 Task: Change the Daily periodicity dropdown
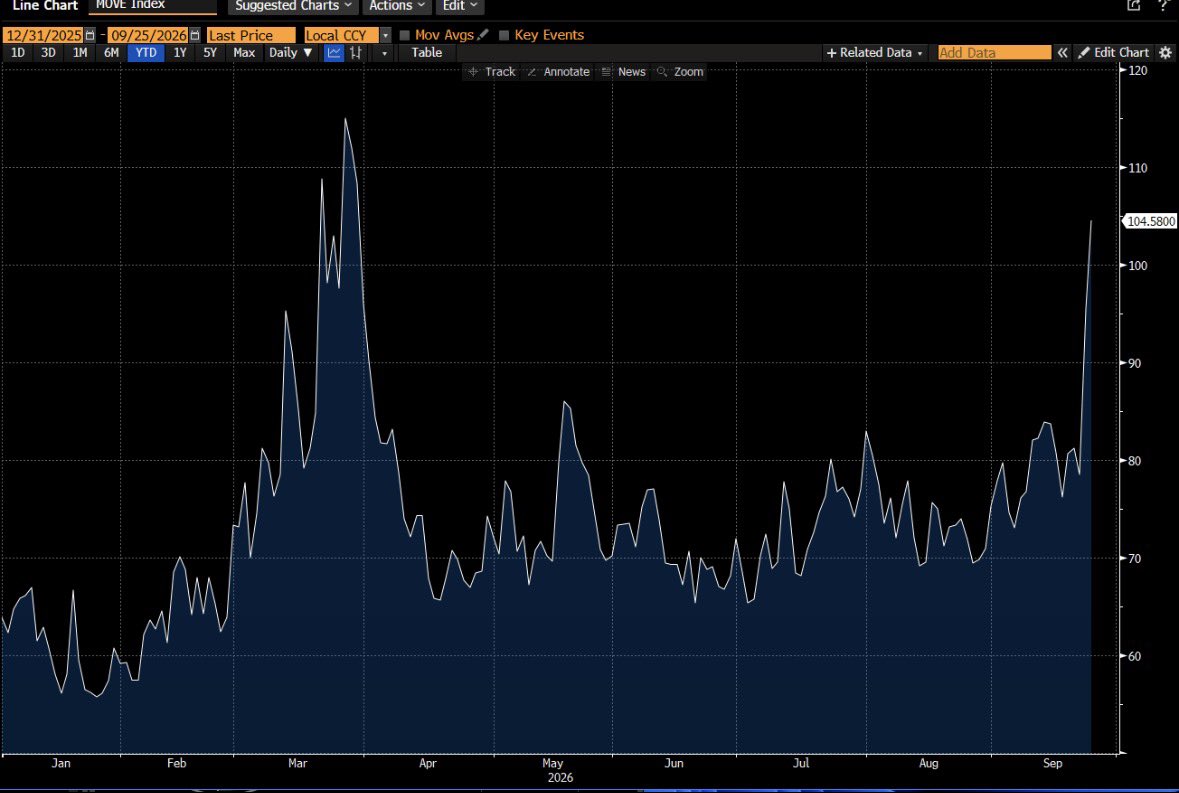290,53
